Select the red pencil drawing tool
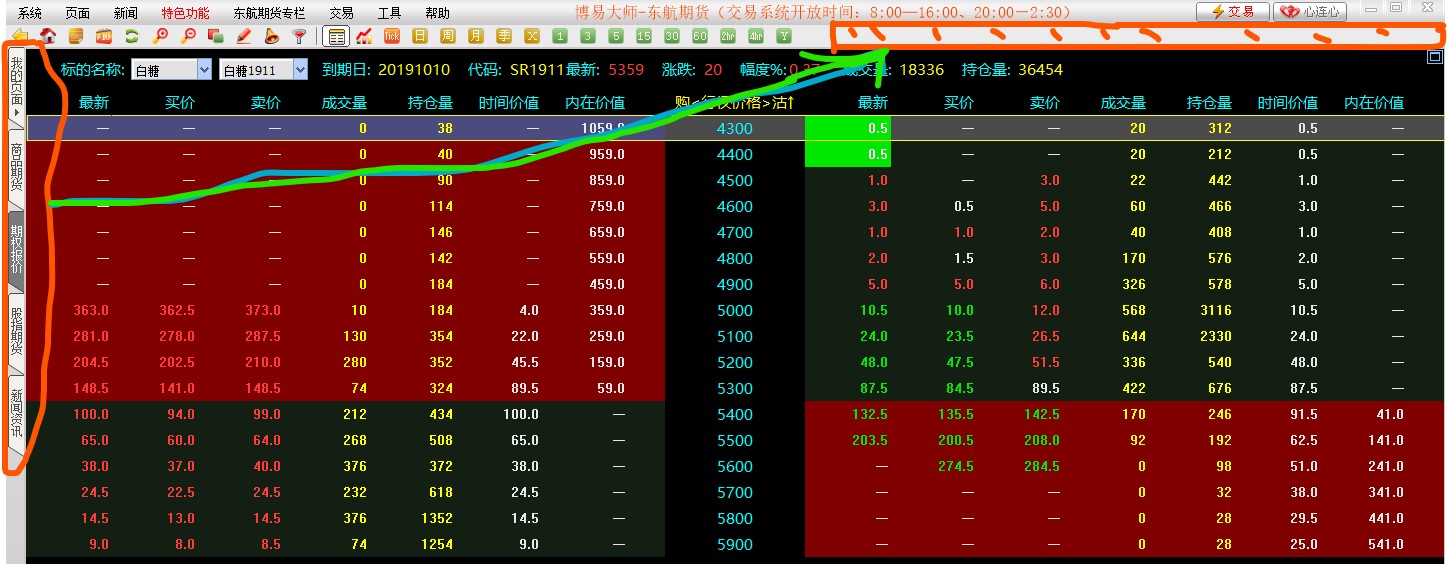 [x=243, y=36]
